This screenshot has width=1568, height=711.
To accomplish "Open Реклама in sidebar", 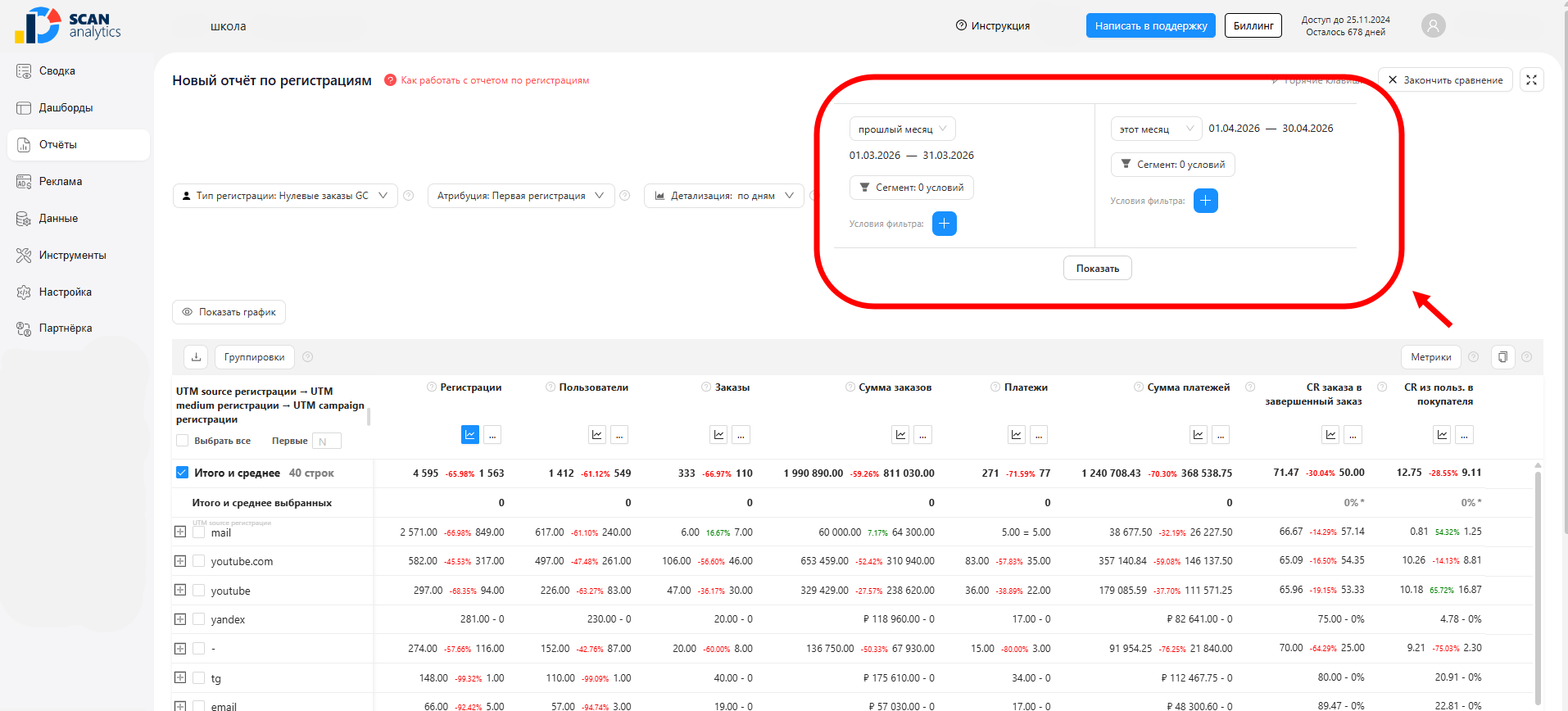I will pyautogui.click(x=78, y=182).
